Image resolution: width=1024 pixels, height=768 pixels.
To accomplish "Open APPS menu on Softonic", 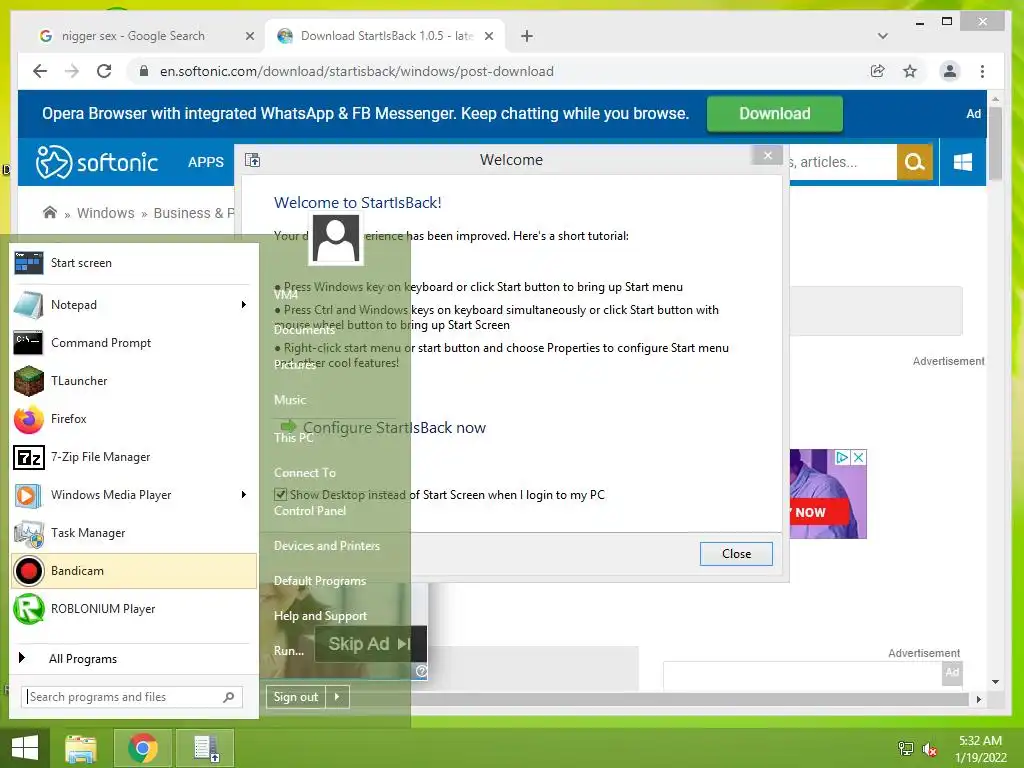I will click(206, 162).
